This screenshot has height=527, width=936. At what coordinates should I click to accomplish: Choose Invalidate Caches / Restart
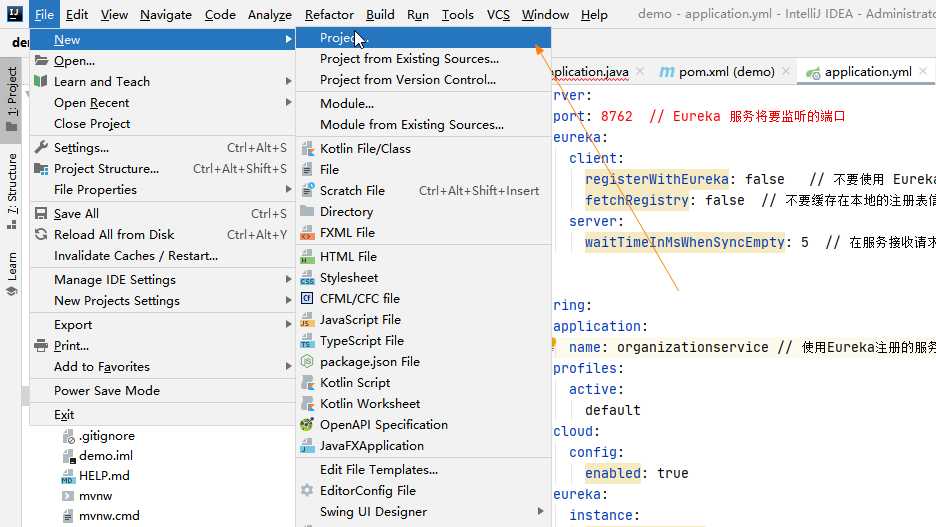pos(135,256)
